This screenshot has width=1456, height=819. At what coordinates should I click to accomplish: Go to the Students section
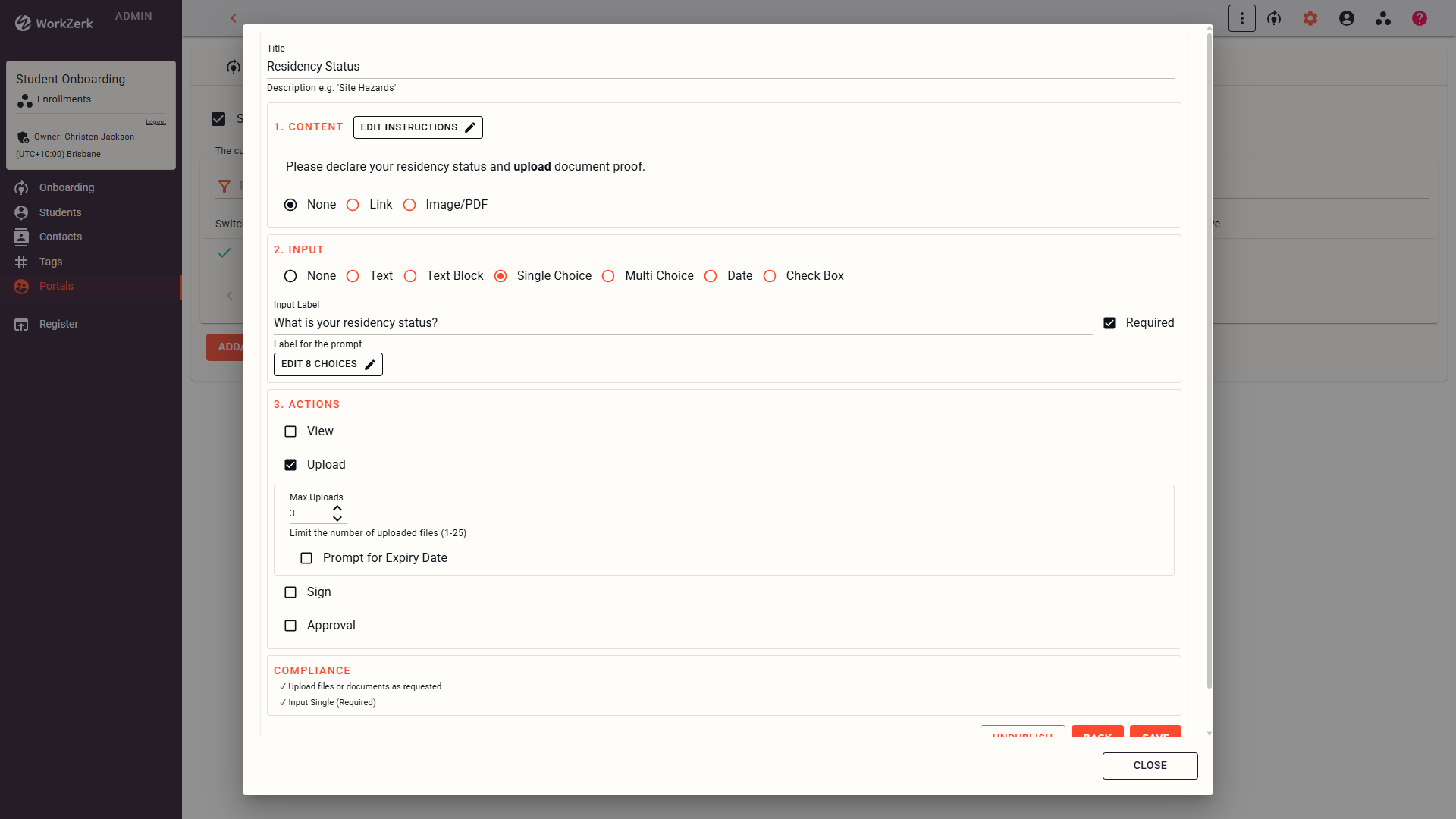tap(60, 212)
